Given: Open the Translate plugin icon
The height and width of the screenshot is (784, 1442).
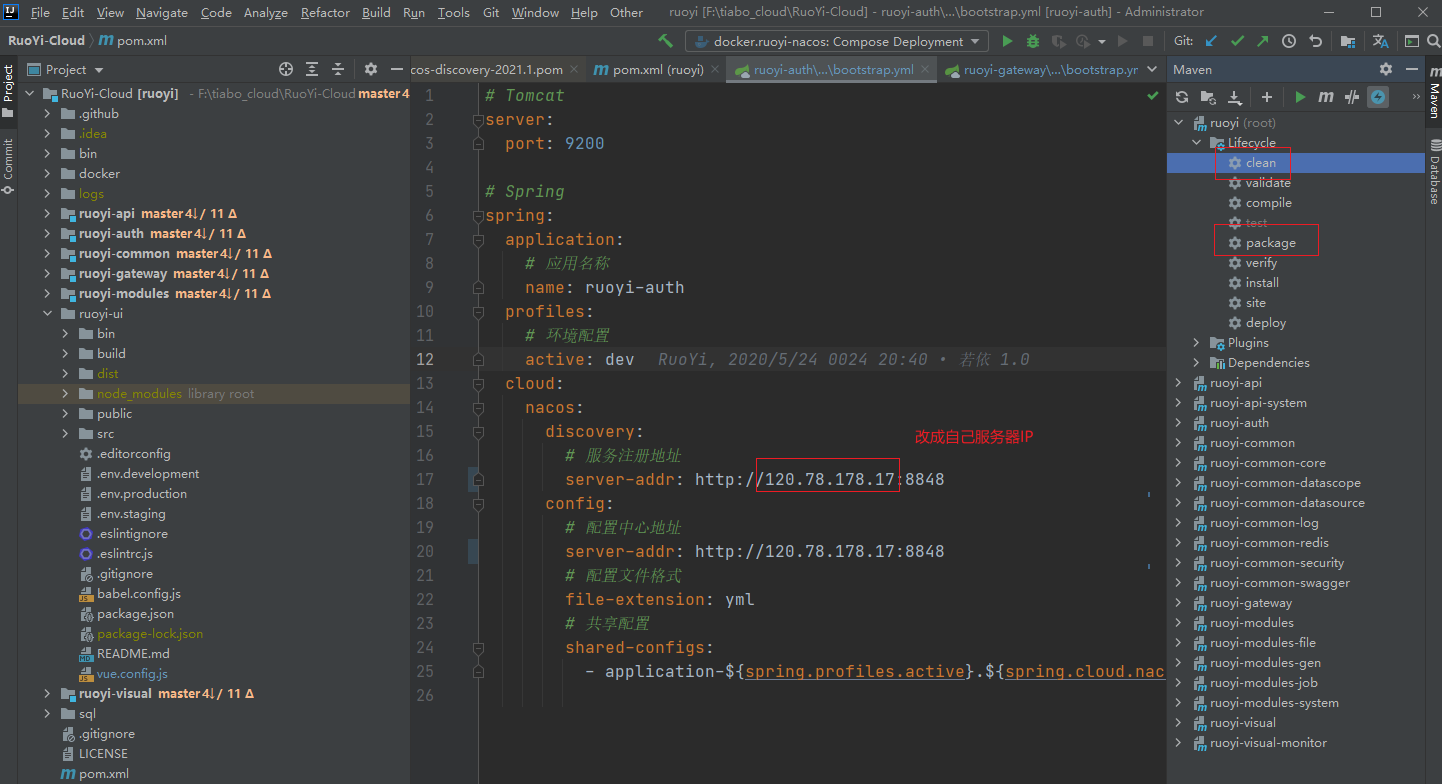Looking at the screenshot, I should [1380, 41].
